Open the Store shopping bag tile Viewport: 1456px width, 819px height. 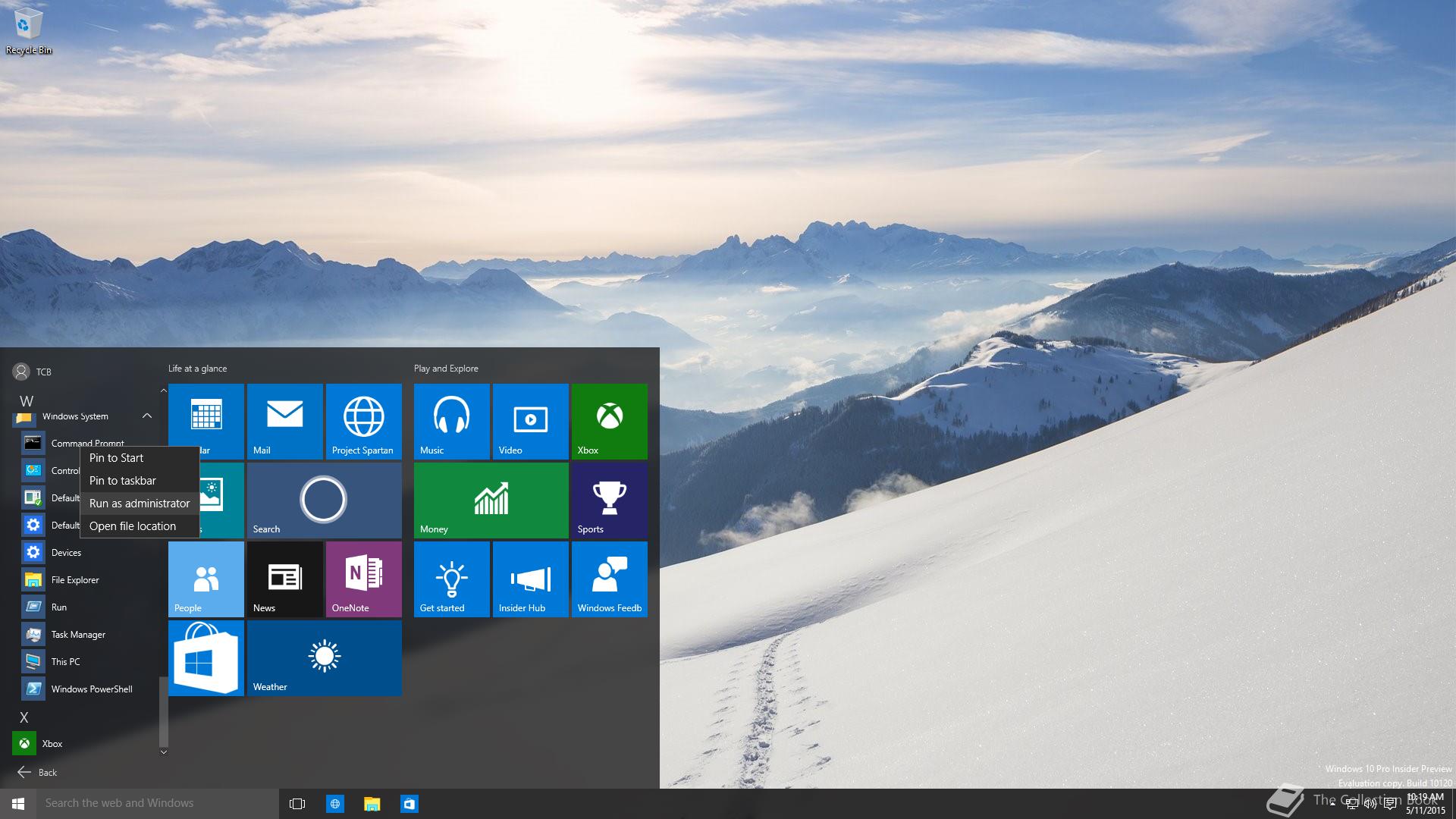(x=206, y=657)
